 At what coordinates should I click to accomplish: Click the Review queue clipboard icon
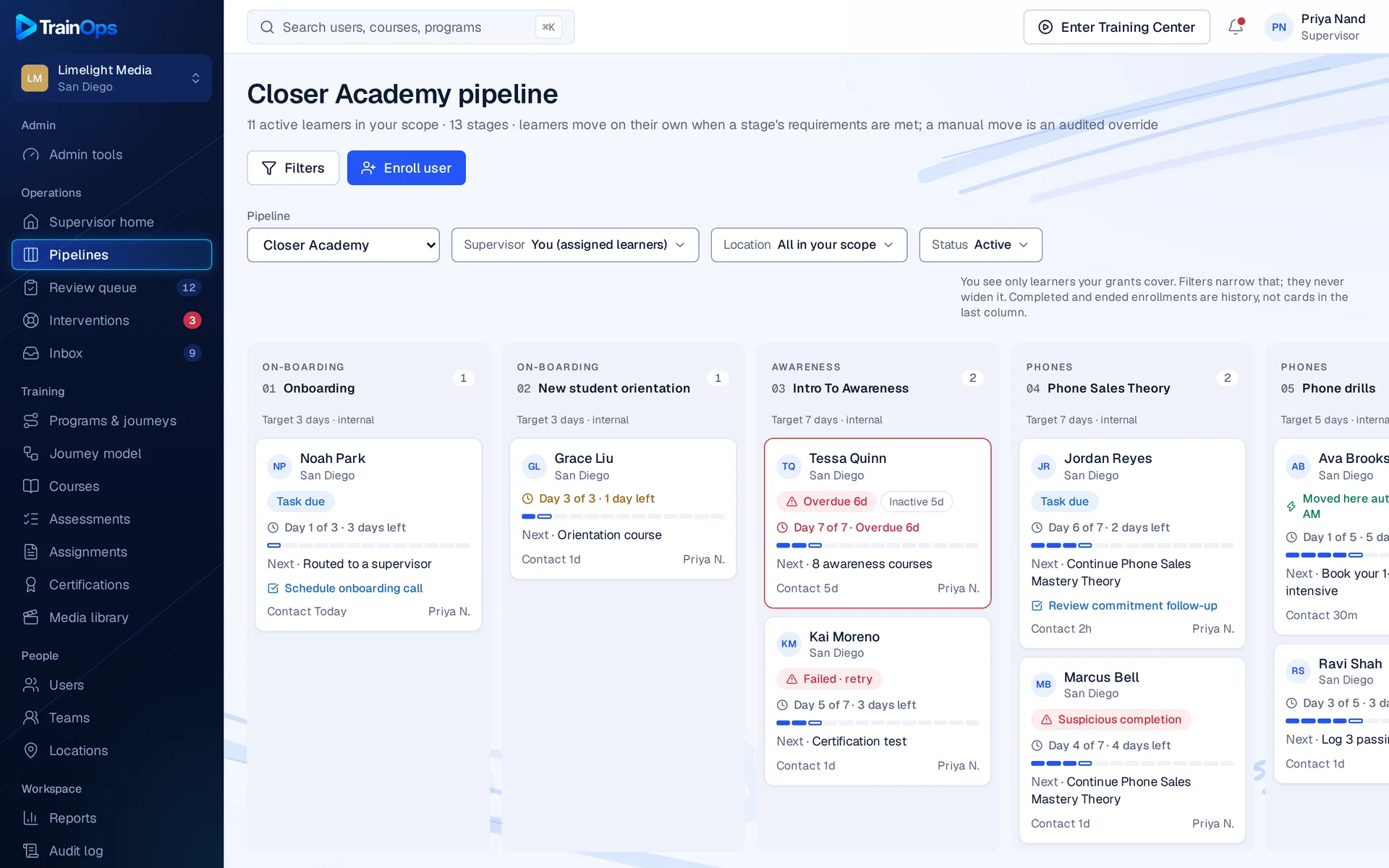pos(30,288)
